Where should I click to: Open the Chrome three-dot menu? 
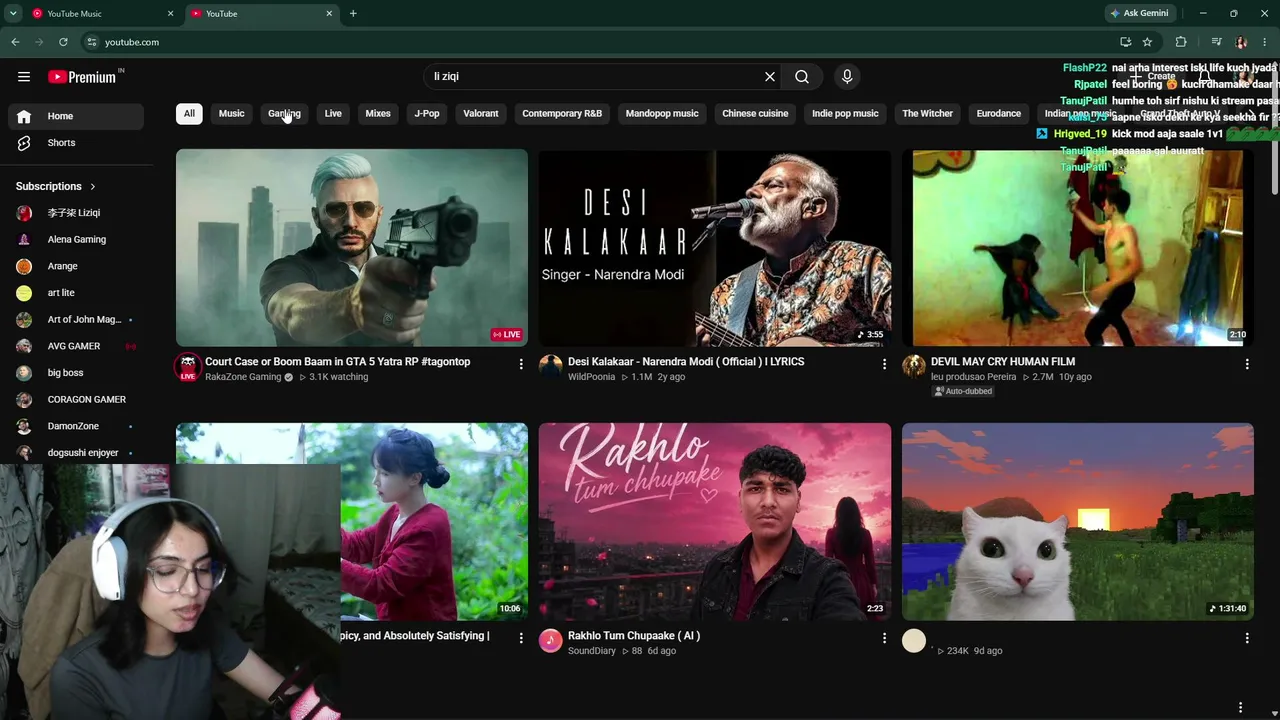[x=1265, y=42]
